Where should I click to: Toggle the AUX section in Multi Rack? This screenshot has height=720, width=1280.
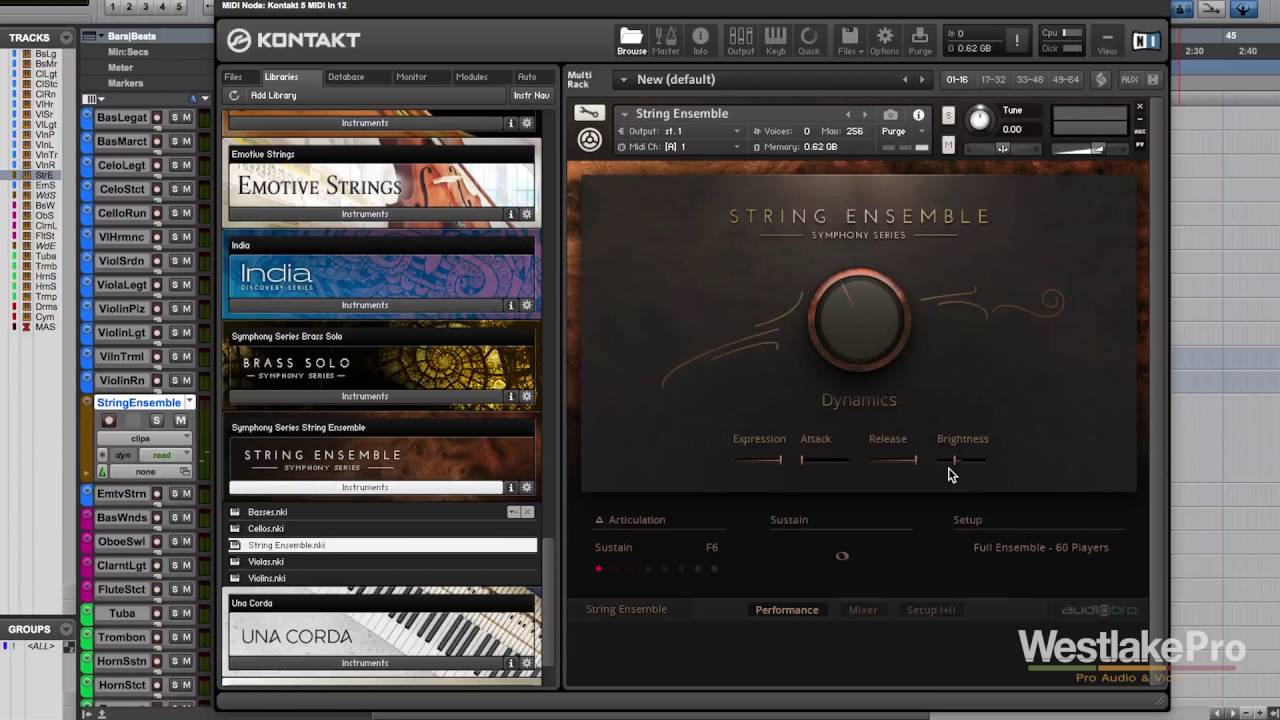[x=1129, y=80]
